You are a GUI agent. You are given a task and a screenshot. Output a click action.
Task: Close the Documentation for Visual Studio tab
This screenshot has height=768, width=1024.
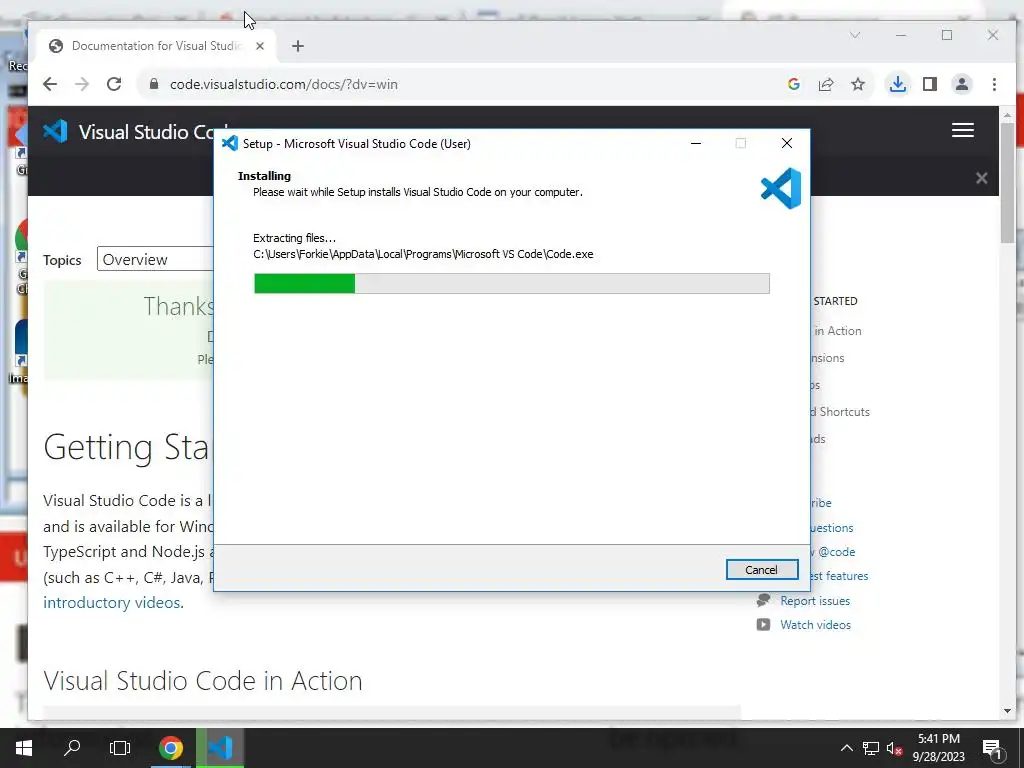260,46
